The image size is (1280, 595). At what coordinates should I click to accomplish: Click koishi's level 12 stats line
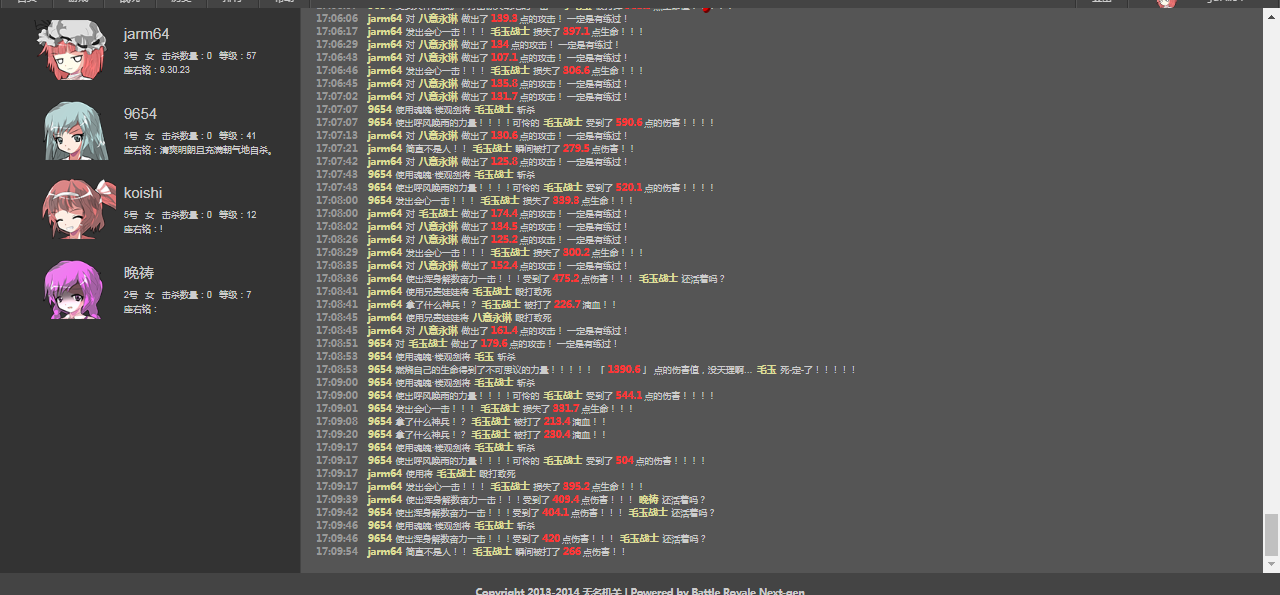click(190, 215)
